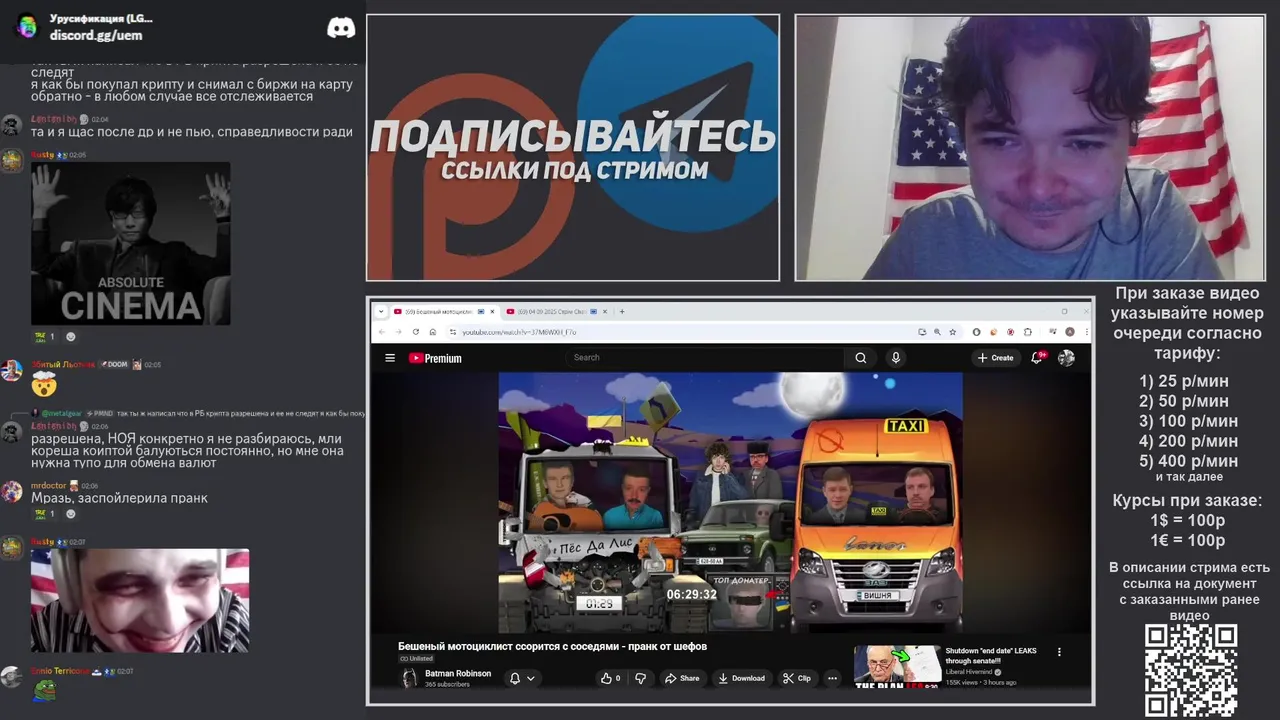Open the laughing face image in chat

click(140, 600)
